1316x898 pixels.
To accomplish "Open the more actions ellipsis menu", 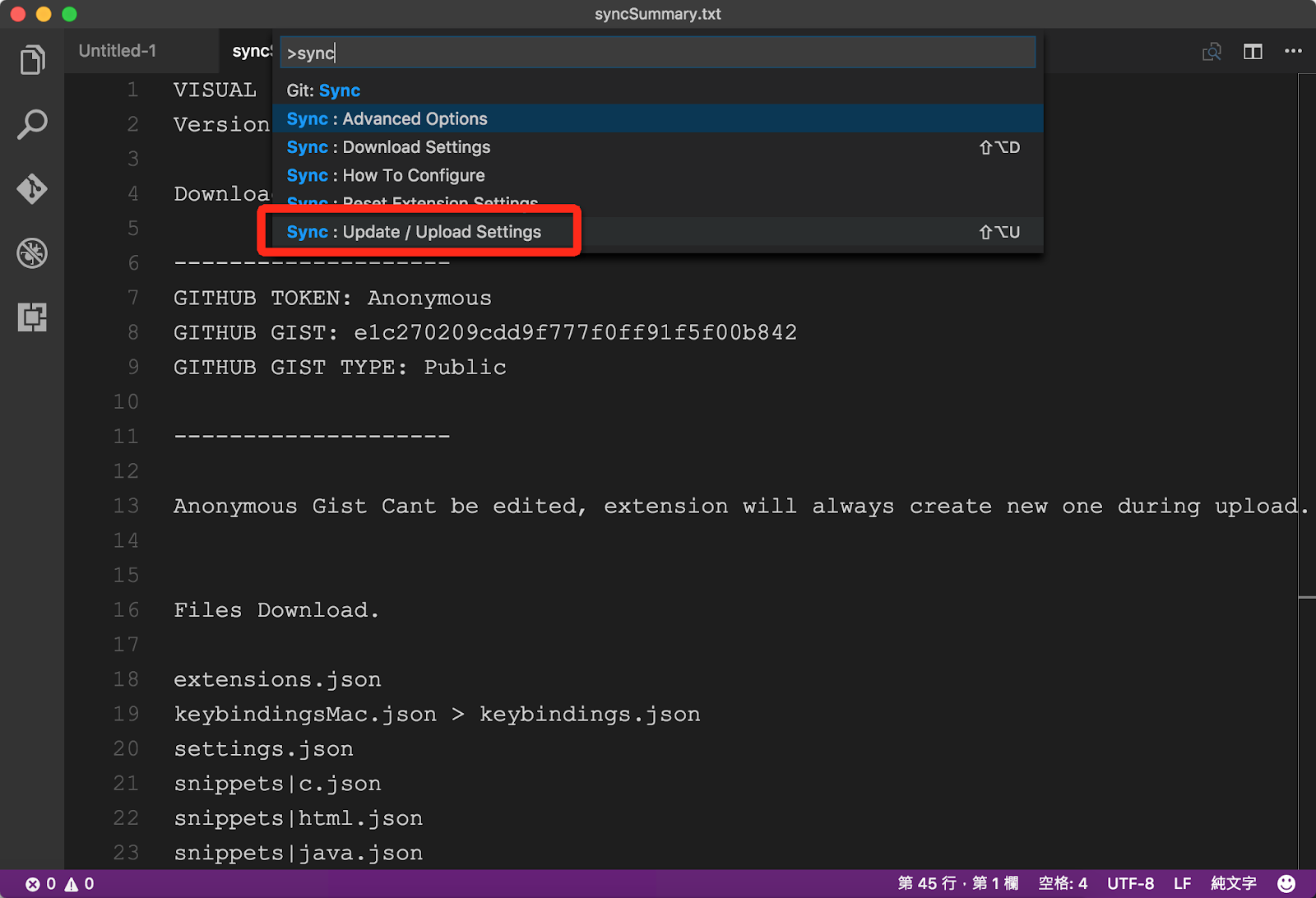I will coord(1293,51).
